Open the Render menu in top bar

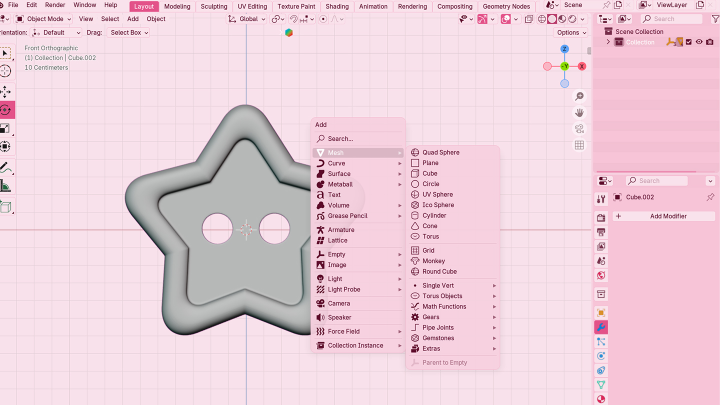coord(55,5)
